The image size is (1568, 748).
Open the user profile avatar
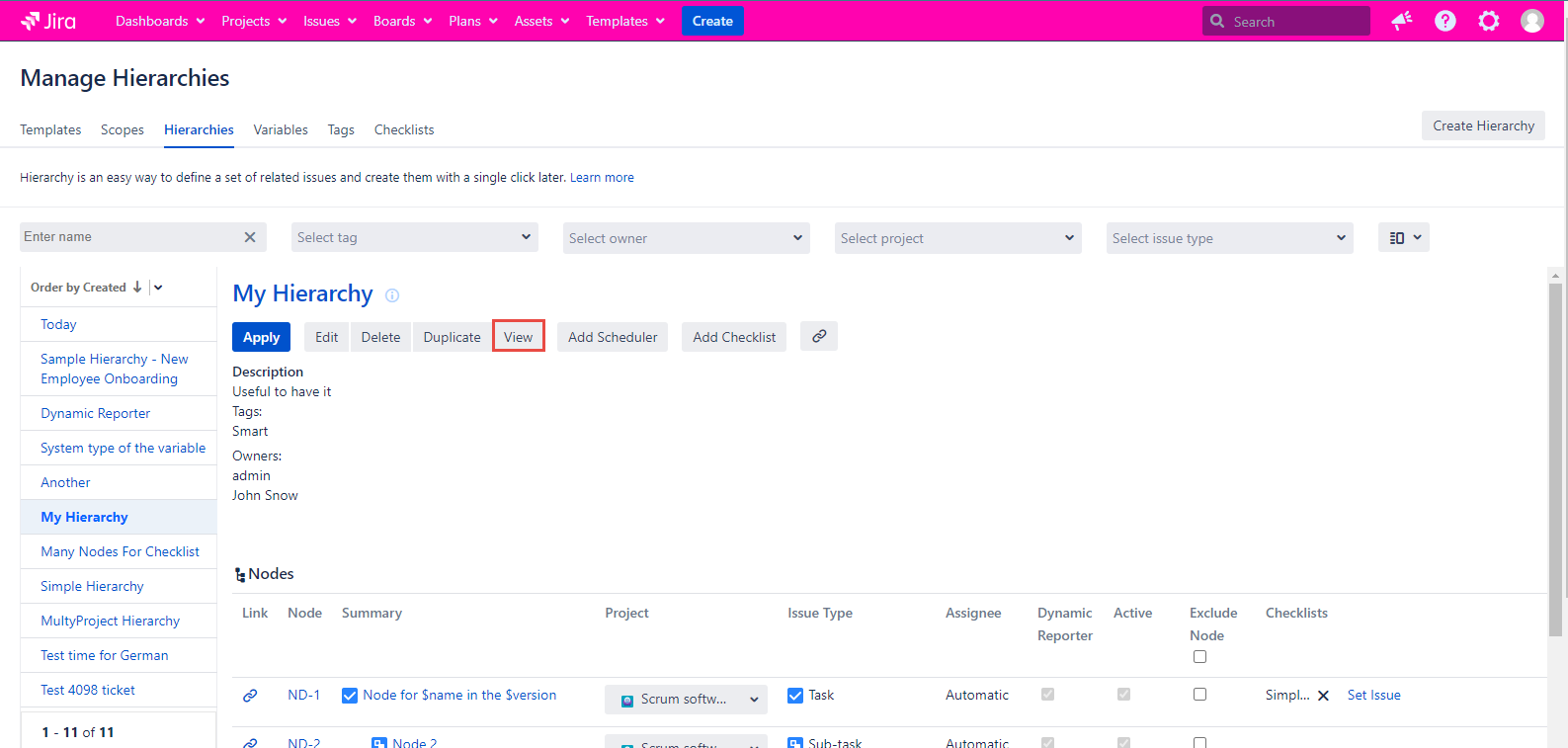point(1531,21)
